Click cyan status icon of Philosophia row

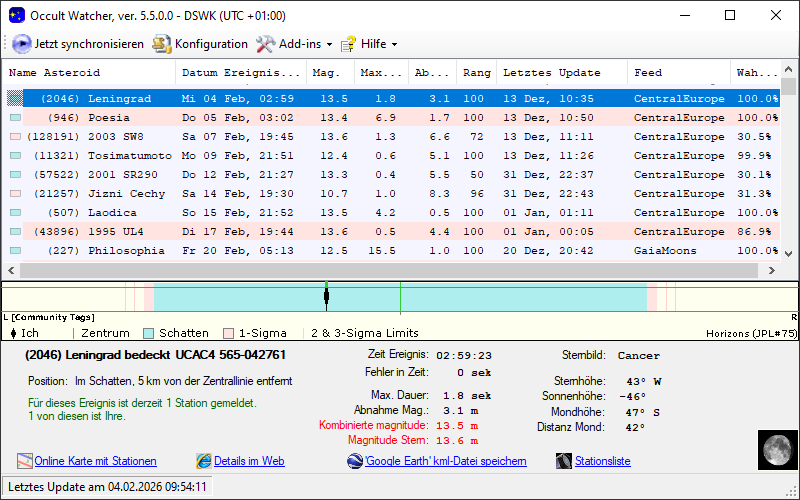(15, 251)
